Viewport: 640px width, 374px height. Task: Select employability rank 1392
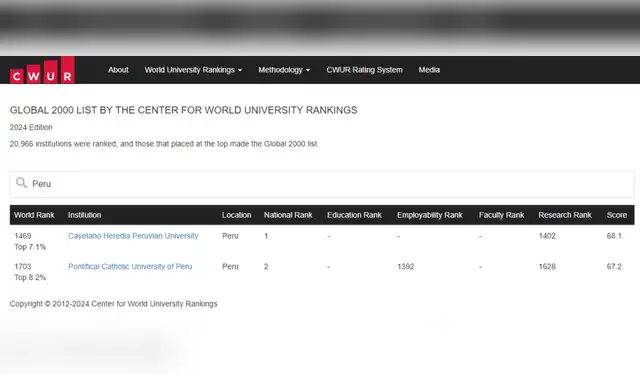coord(406,266)
